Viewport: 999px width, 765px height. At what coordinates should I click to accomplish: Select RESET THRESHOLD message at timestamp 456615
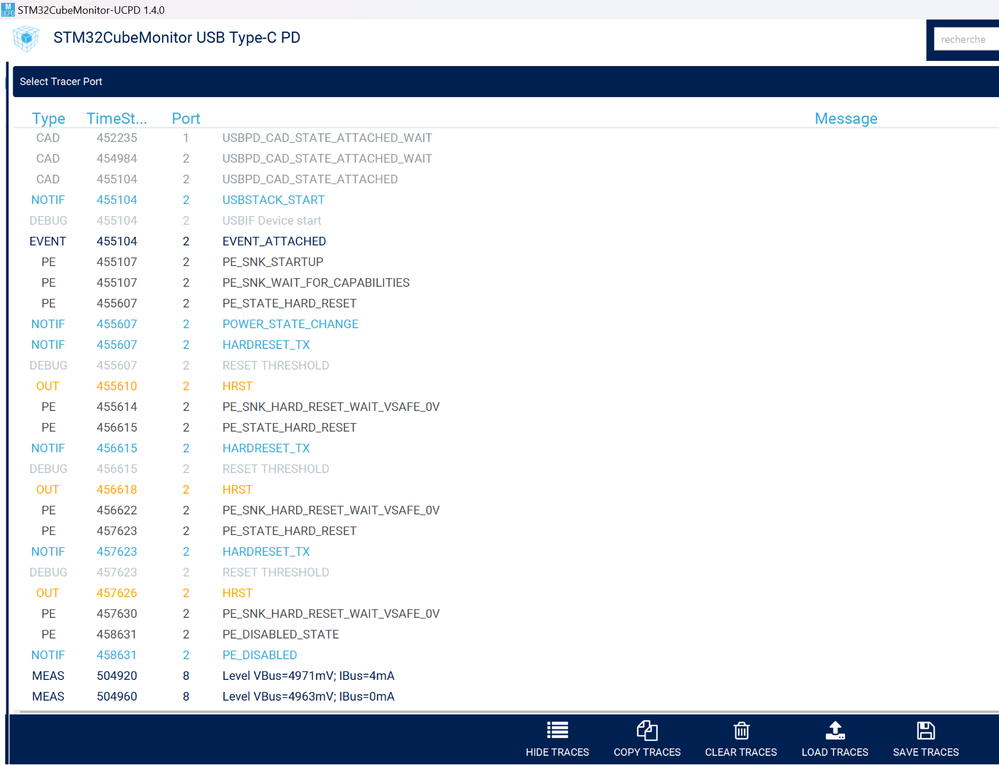point(276,469)
